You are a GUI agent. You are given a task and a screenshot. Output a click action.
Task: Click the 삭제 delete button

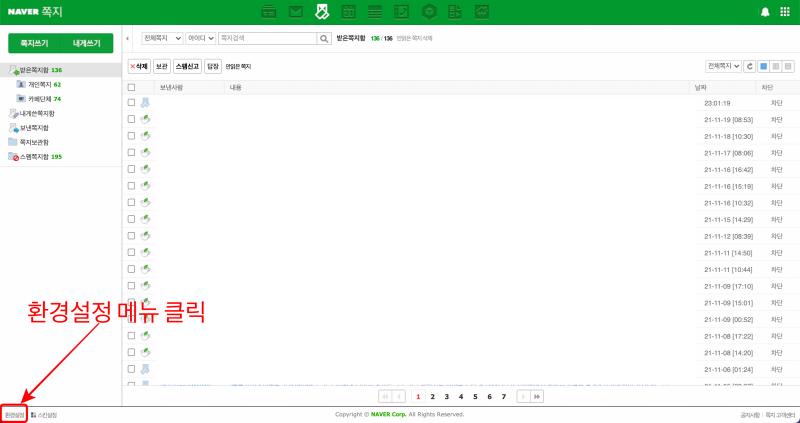pos(139,66)
